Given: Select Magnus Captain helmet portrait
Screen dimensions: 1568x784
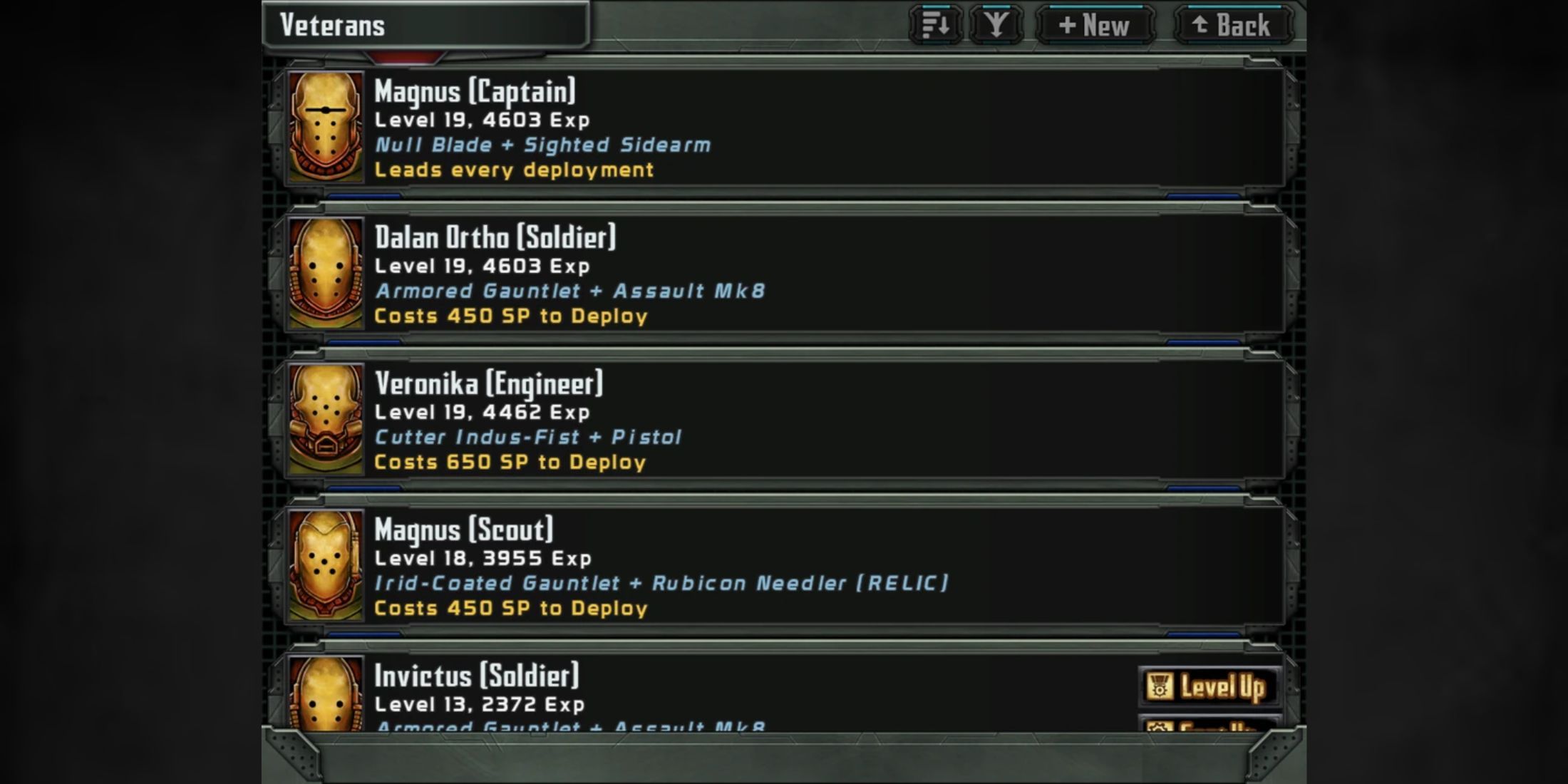Looking at the screenshot, I should coord(326,127).
